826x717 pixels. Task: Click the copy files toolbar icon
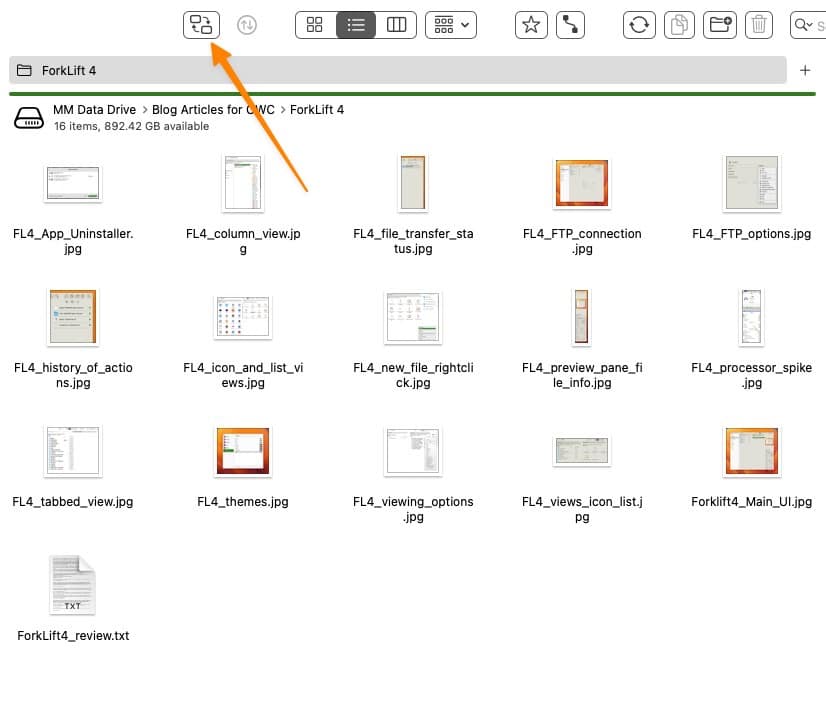pyautogui.click(x=679, y=25)
